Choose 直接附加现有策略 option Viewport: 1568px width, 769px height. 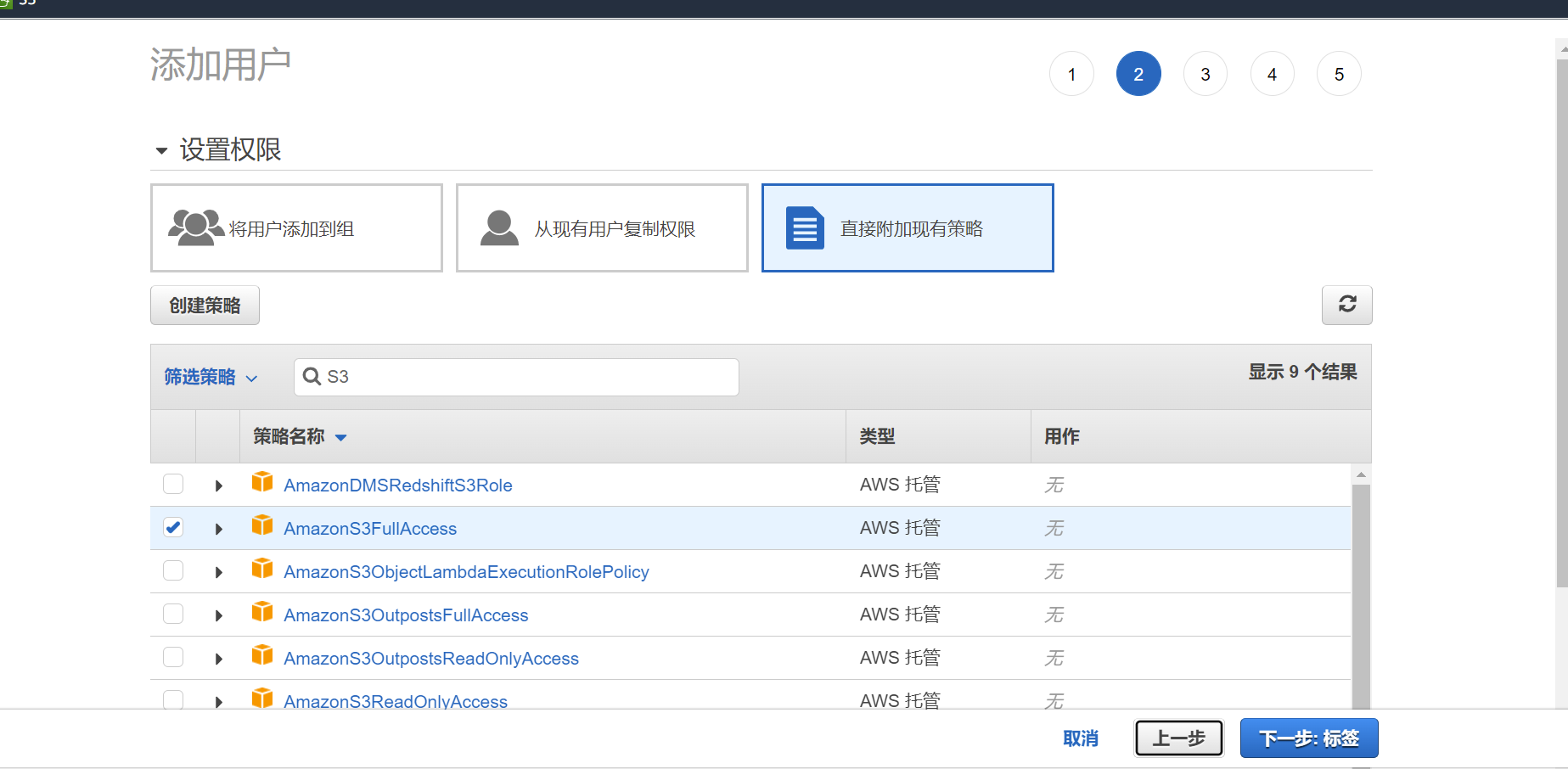[x=908, y=227]
